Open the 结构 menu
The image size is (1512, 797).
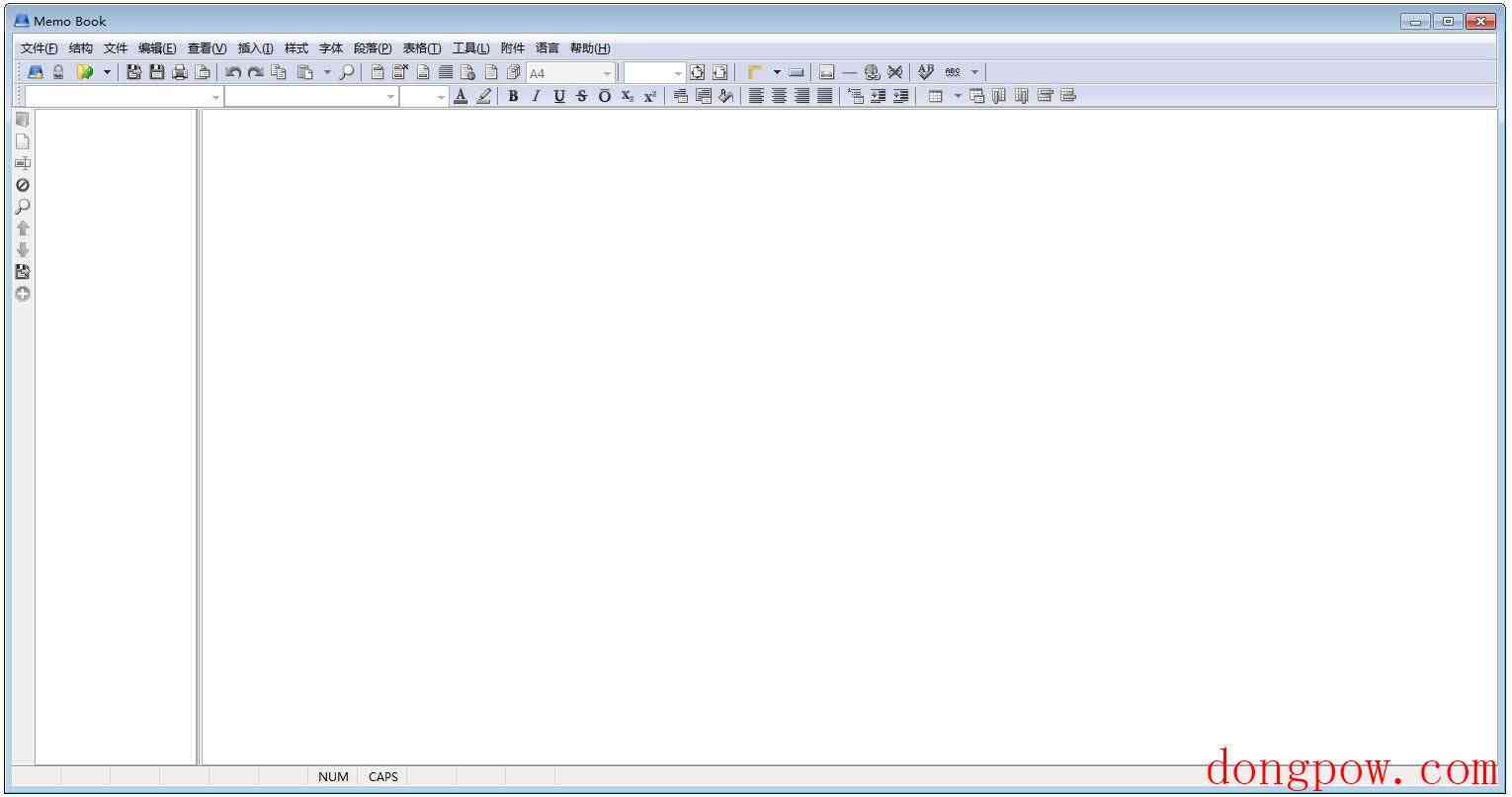coord(81,48)
